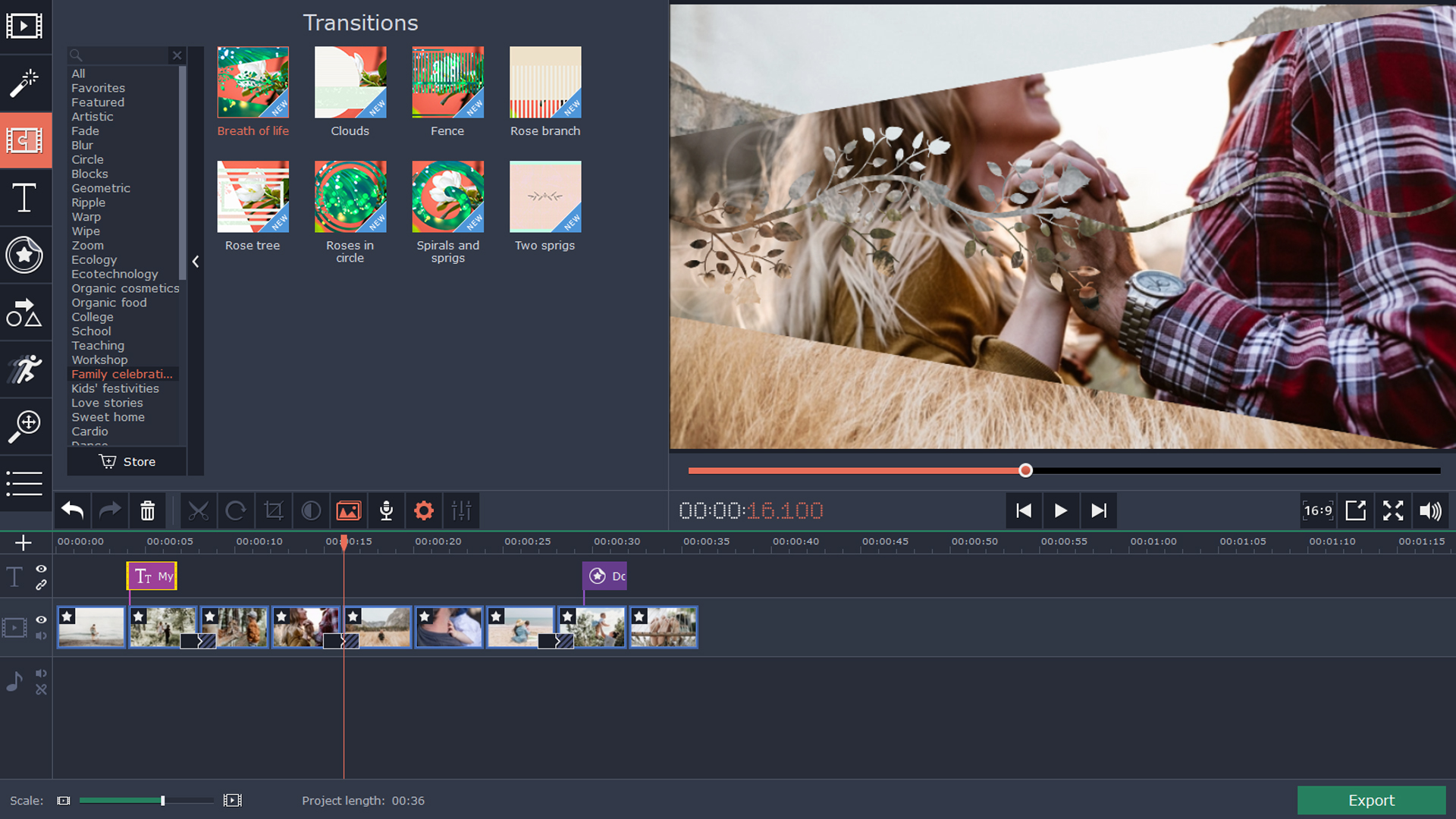The height and width of the screenshot is (819, 1456).
Task: Switch to the Family celebration category
Action: (121, 374)
